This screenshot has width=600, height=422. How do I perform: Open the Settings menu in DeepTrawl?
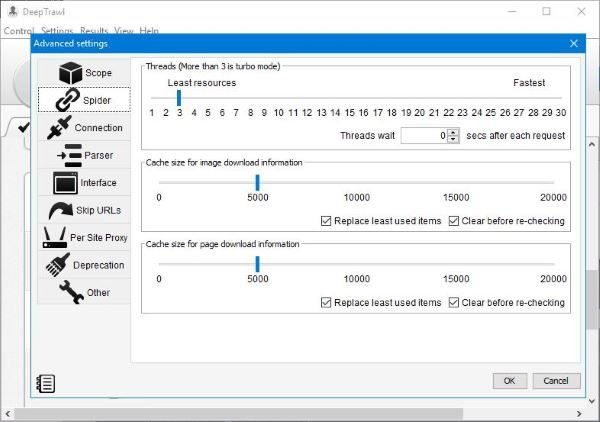(57, 31)
